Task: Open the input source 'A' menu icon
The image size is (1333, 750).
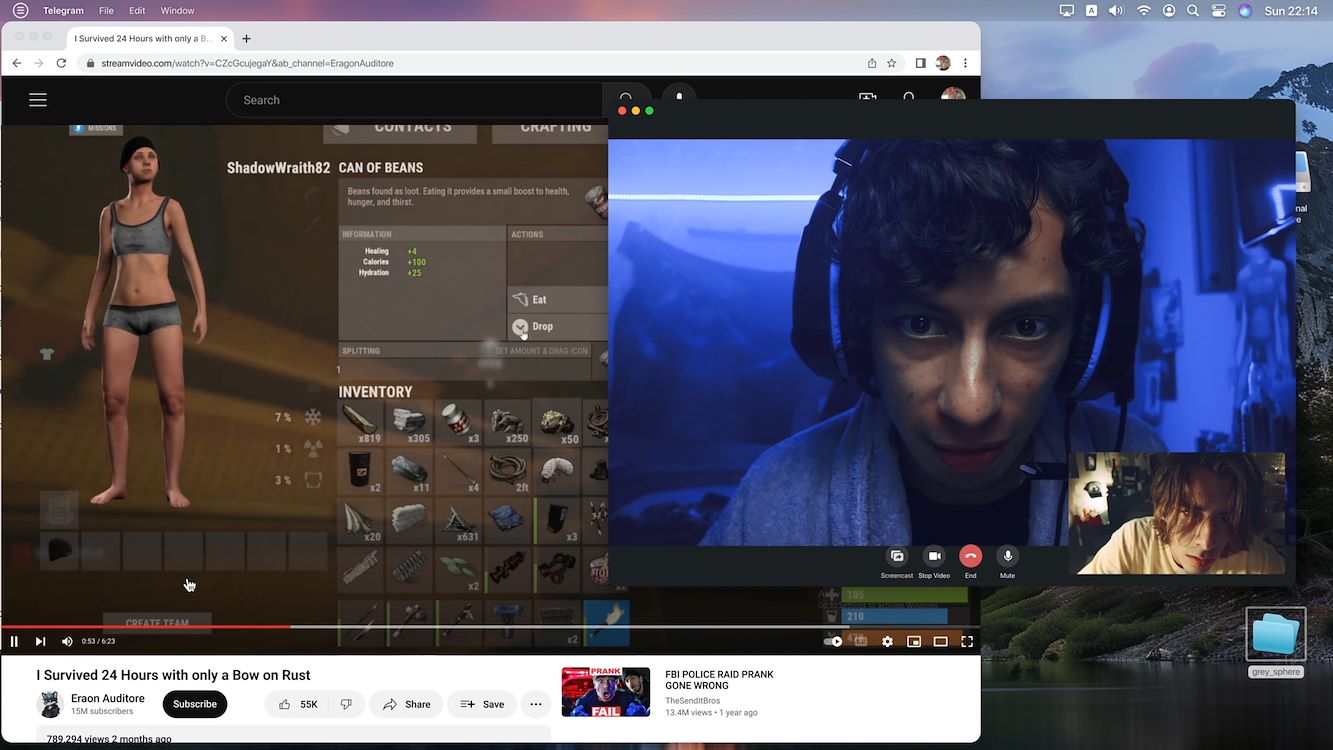Action: pos(1091,11)
